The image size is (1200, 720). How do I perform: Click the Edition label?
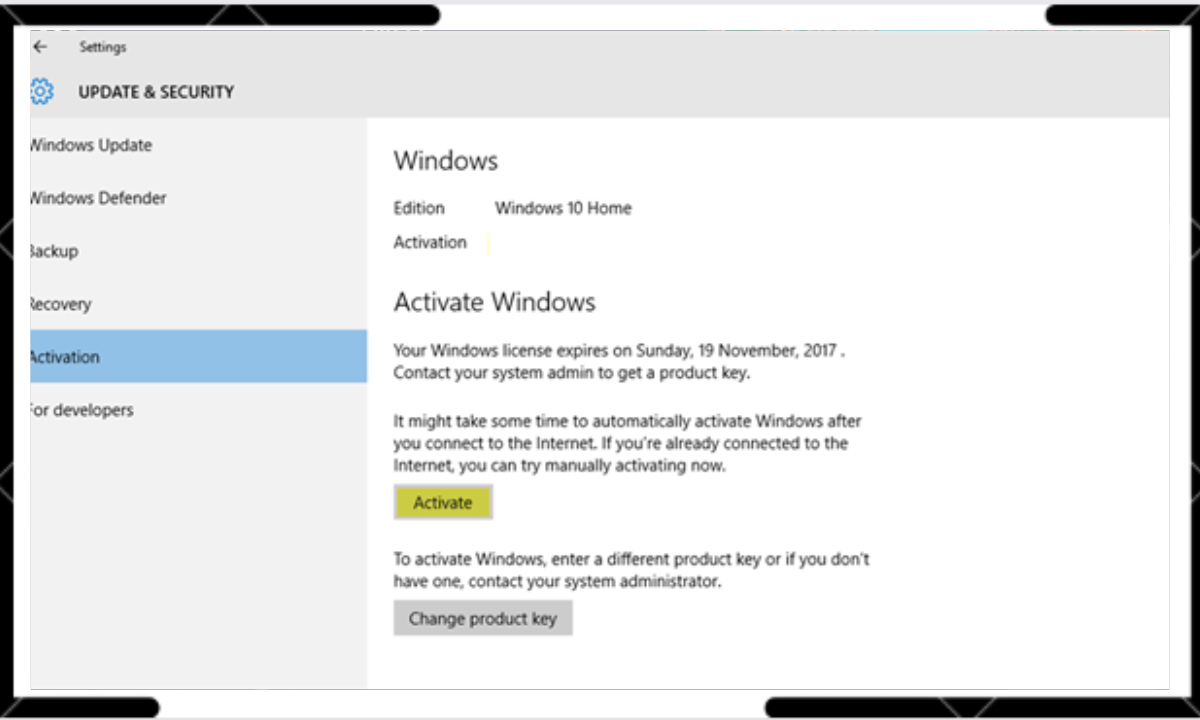419,208
